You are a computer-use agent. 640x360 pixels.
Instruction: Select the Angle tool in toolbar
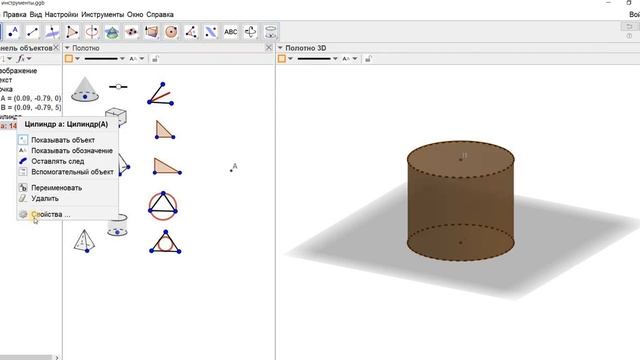(191, 32)
